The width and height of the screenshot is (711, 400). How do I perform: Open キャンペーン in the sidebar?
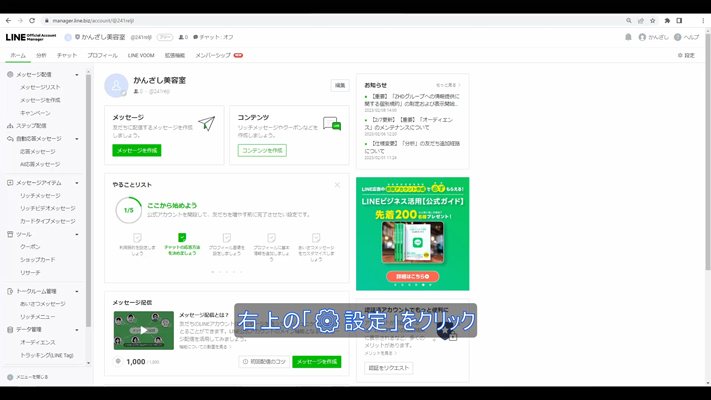click(35, 113)
